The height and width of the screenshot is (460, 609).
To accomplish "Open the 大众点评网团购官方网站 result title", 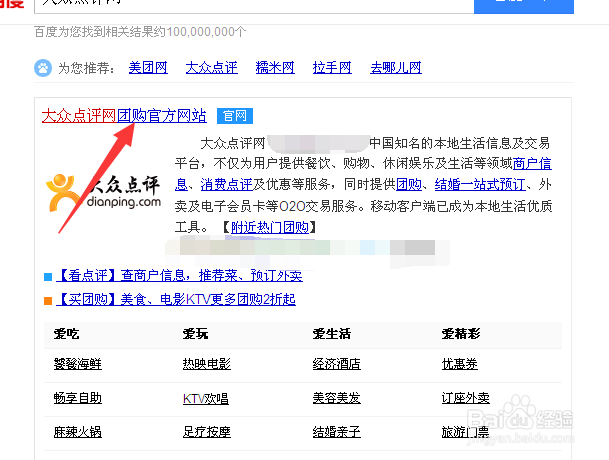I will [x=124, y=116].
